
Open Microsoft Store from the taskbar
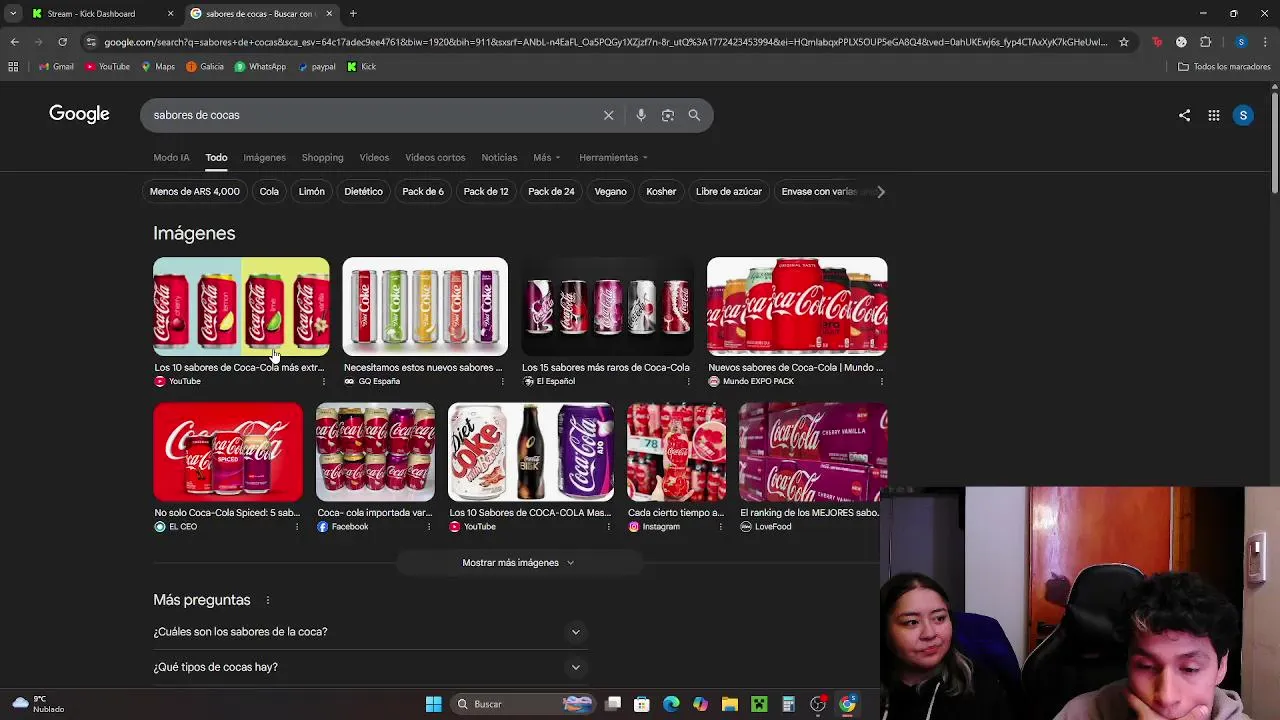click(642, 704)
